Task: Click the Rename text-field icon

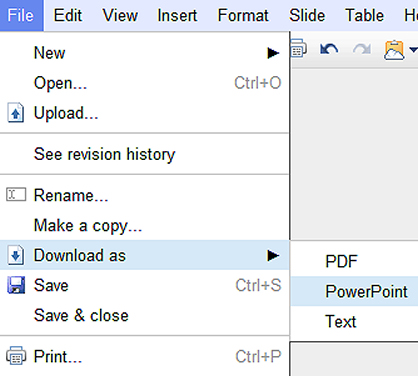Action: [16, 194]
